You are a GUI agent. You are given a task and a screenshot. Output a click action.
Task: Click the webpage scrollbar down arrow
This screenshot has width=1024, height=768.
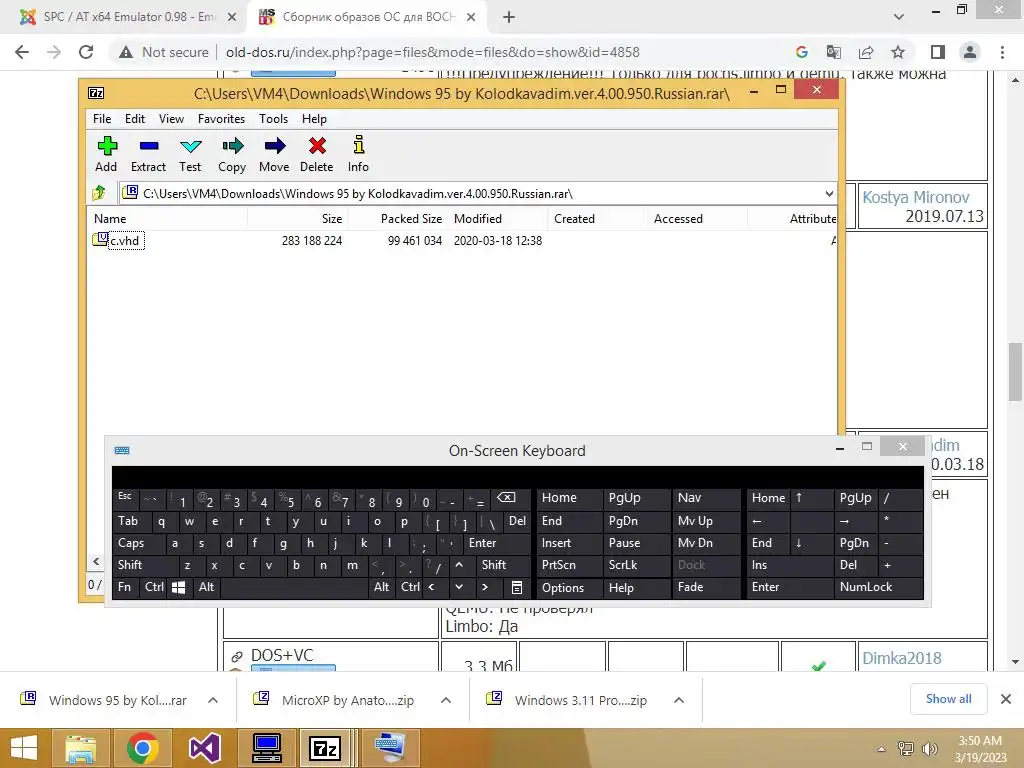pos(1015,662)
